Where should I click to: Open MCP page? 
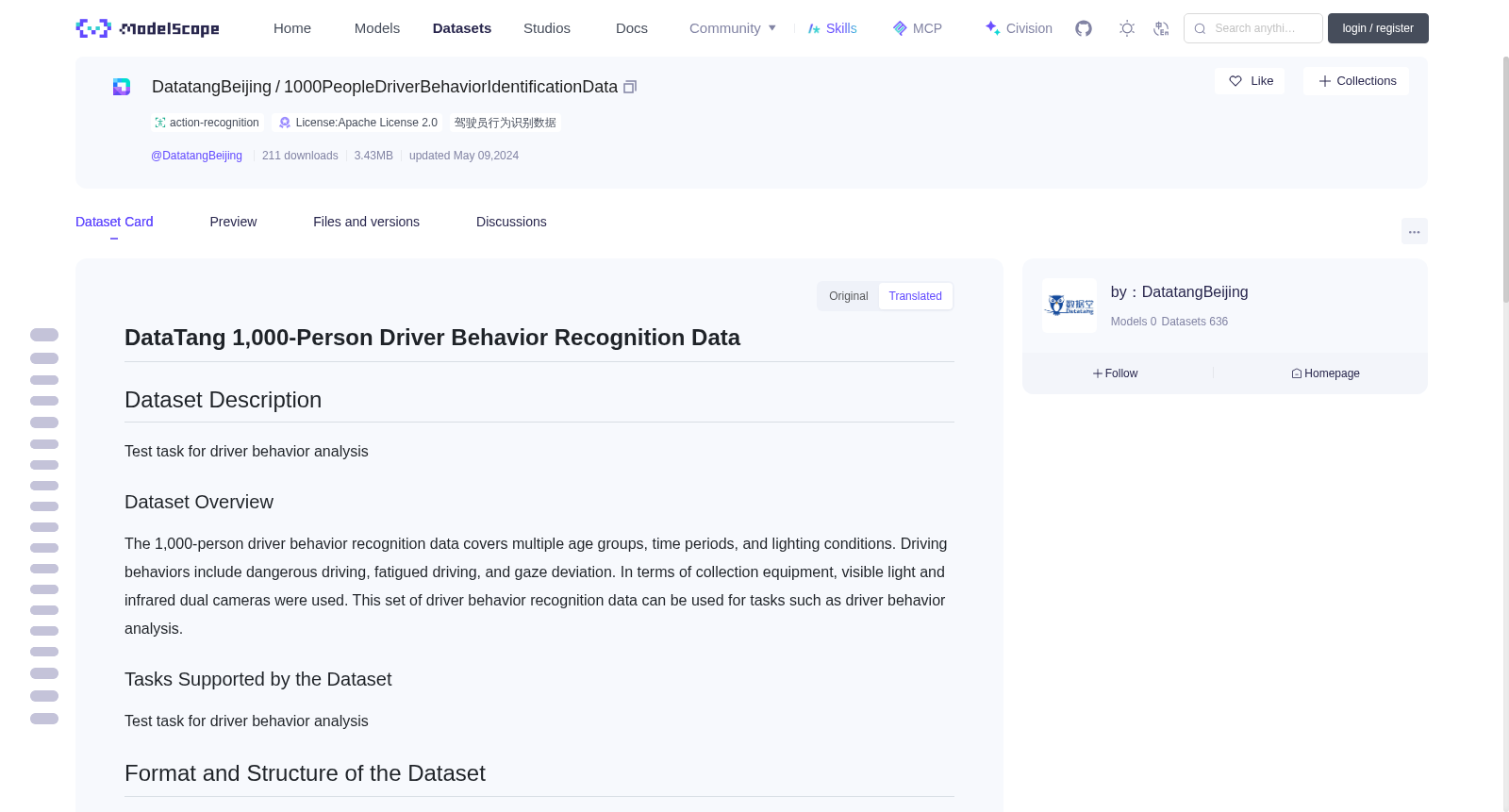click(x=918, y=28)
